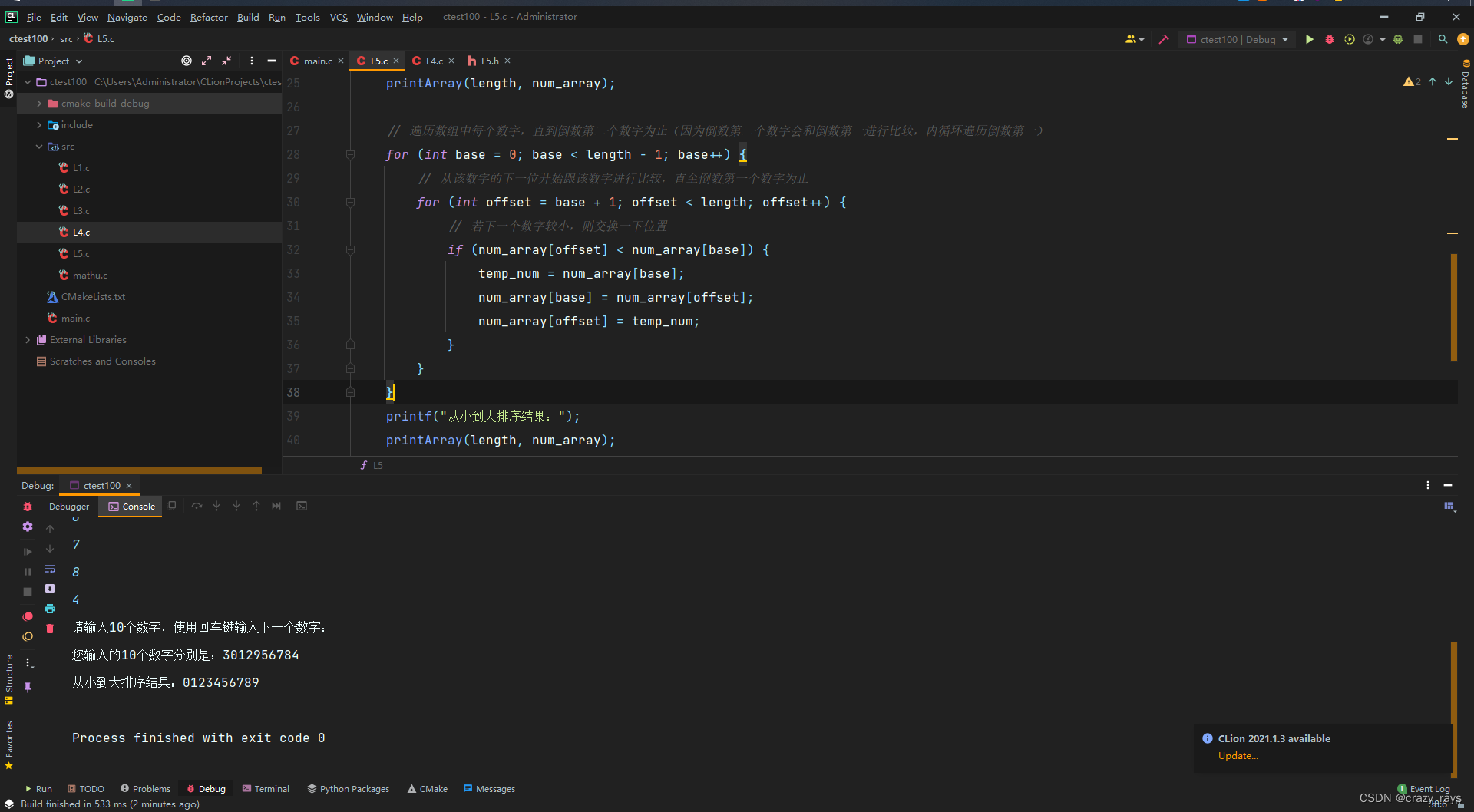Select opened file target icon in Project panel
Image resolution: width=1474 pixels, height=812 pixels.
pos(187,61)
